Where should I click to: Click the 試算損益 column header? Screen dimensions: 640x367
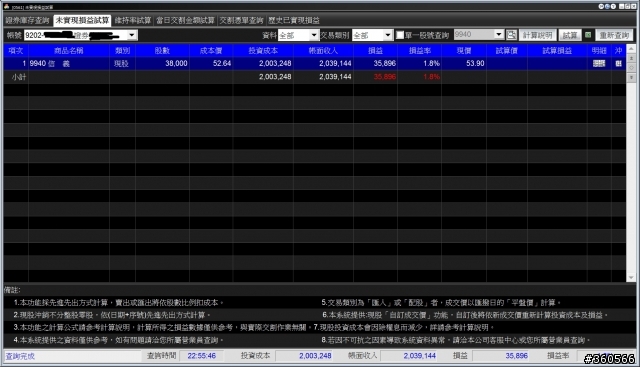click(557, 51)
